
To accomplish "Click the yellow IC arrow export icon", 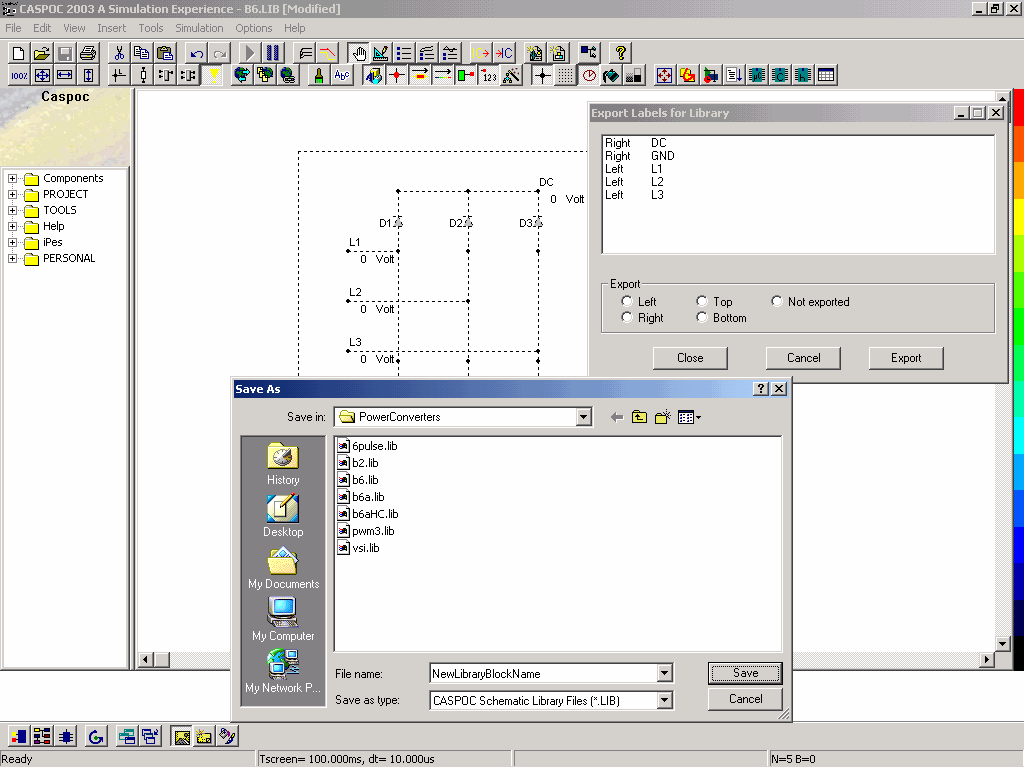I will click(480, 53).
